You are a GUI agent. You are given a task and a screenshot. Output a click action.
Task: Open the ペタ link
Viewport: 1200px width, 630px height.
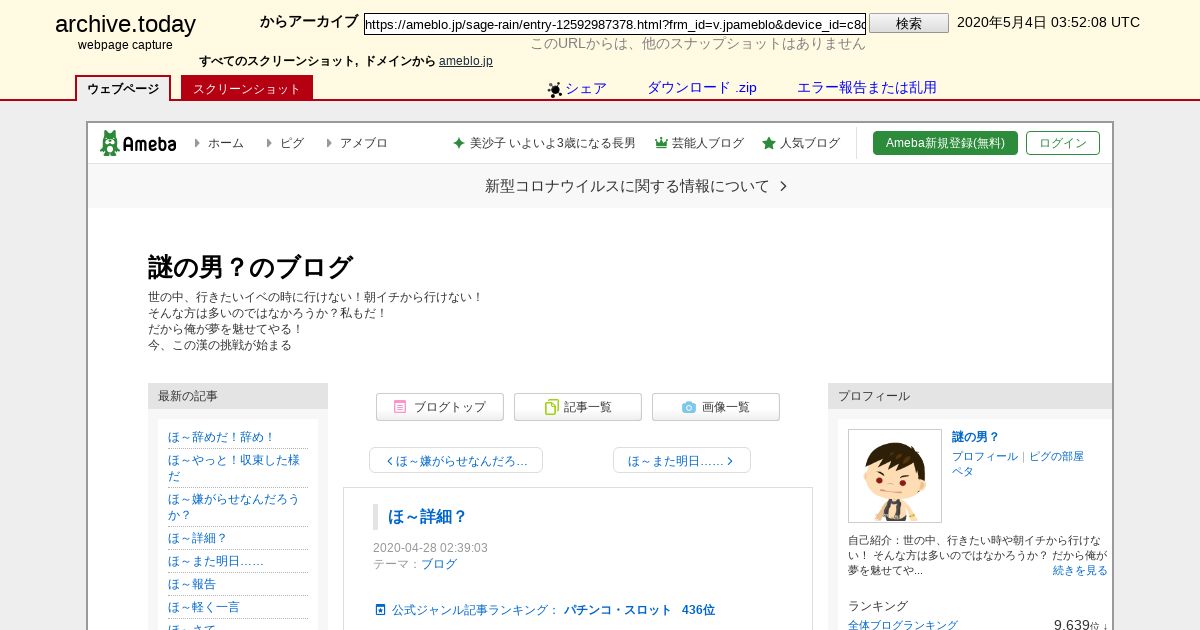coord(963,471)
